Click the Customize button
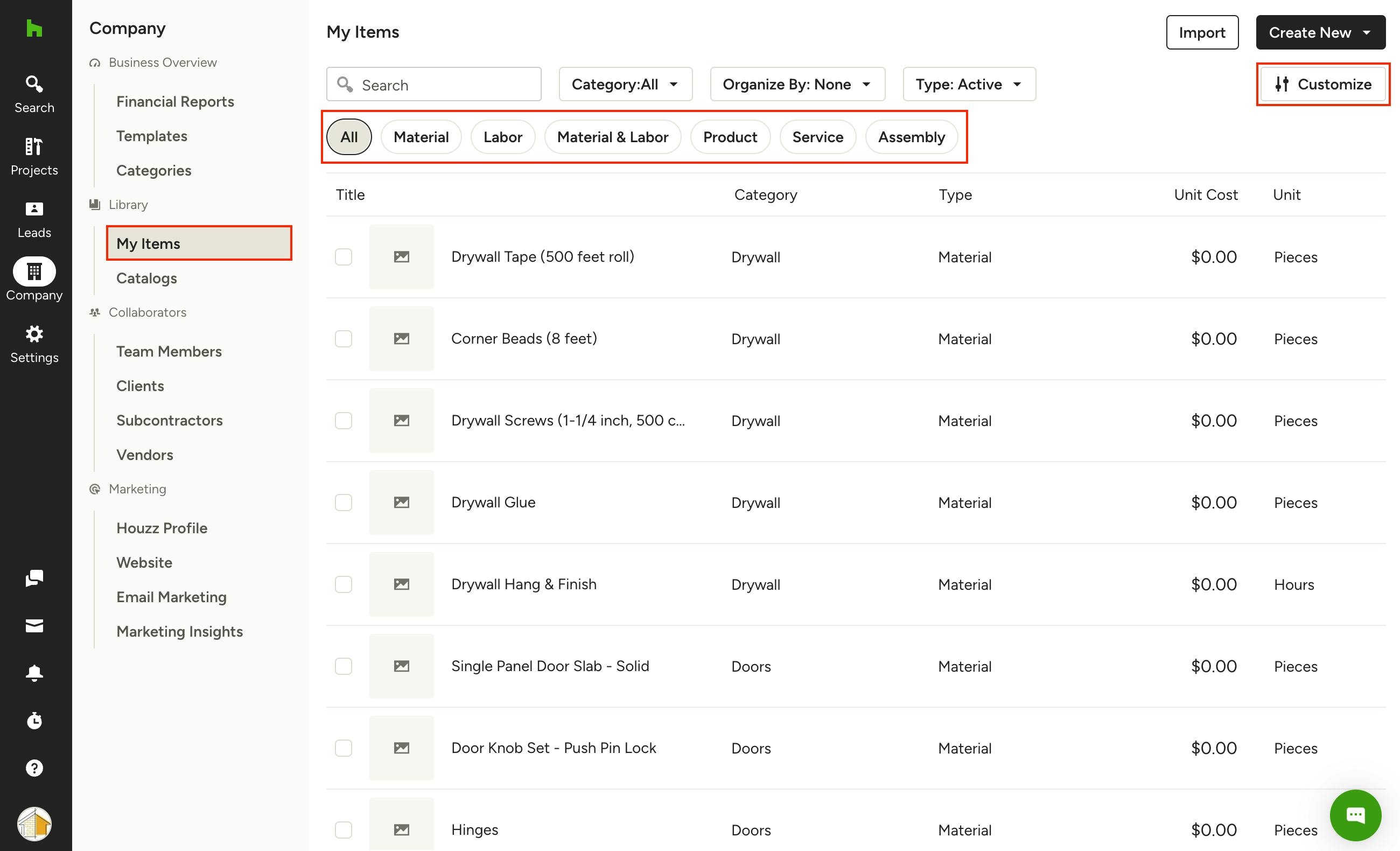The width and height of the screenshot is (1400, 851). [x=1322, y=84]
